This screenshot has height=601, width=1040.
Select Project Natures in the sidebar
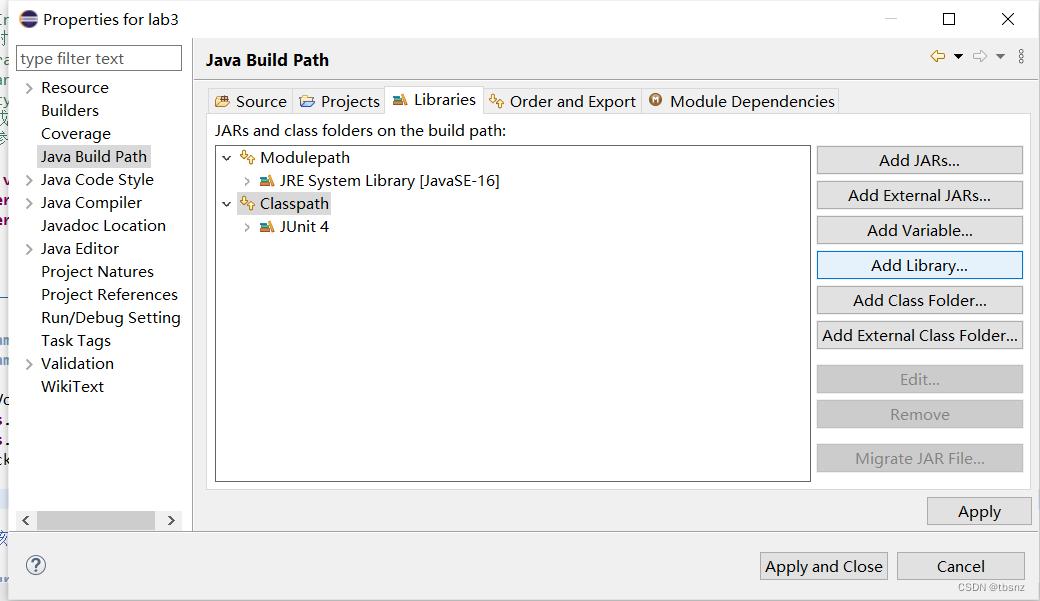(97, 272)
